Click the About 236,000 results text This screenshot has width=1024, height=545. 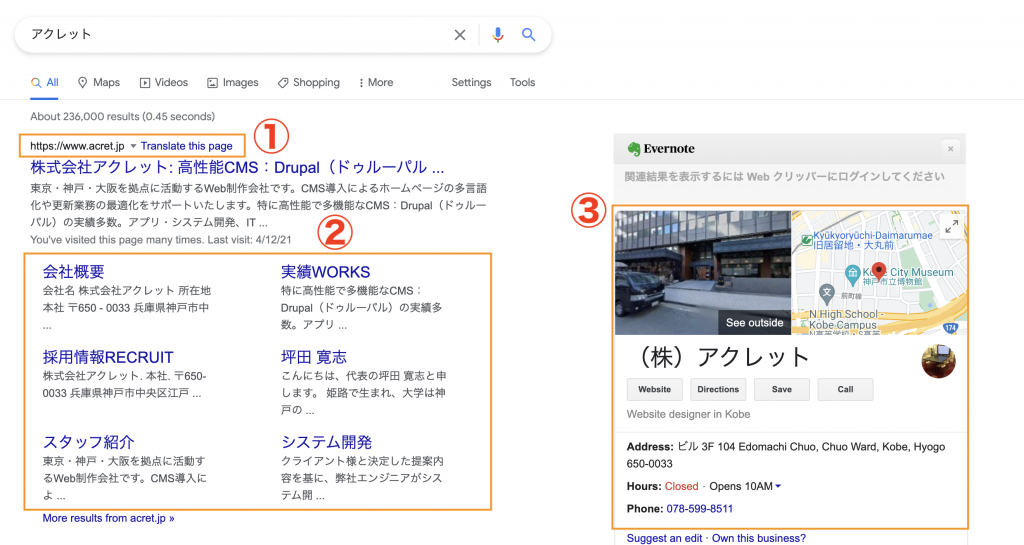pos(122,117)
